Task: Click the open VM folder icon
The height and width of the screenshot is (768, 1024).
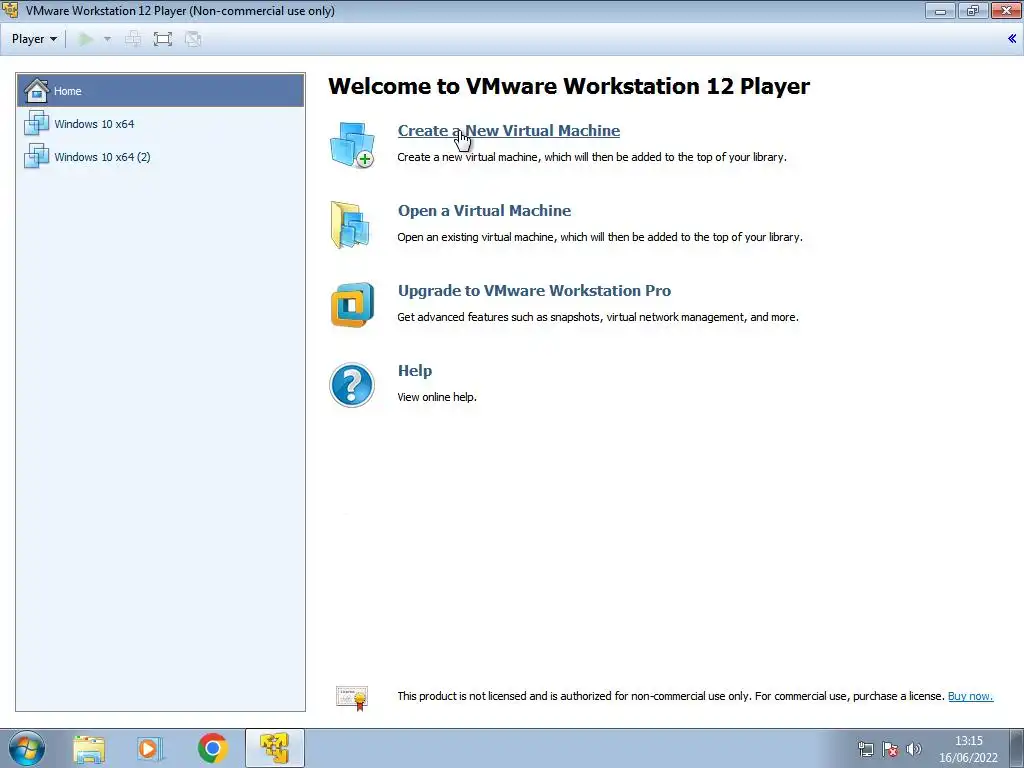Action: click(x=351, y=225)
